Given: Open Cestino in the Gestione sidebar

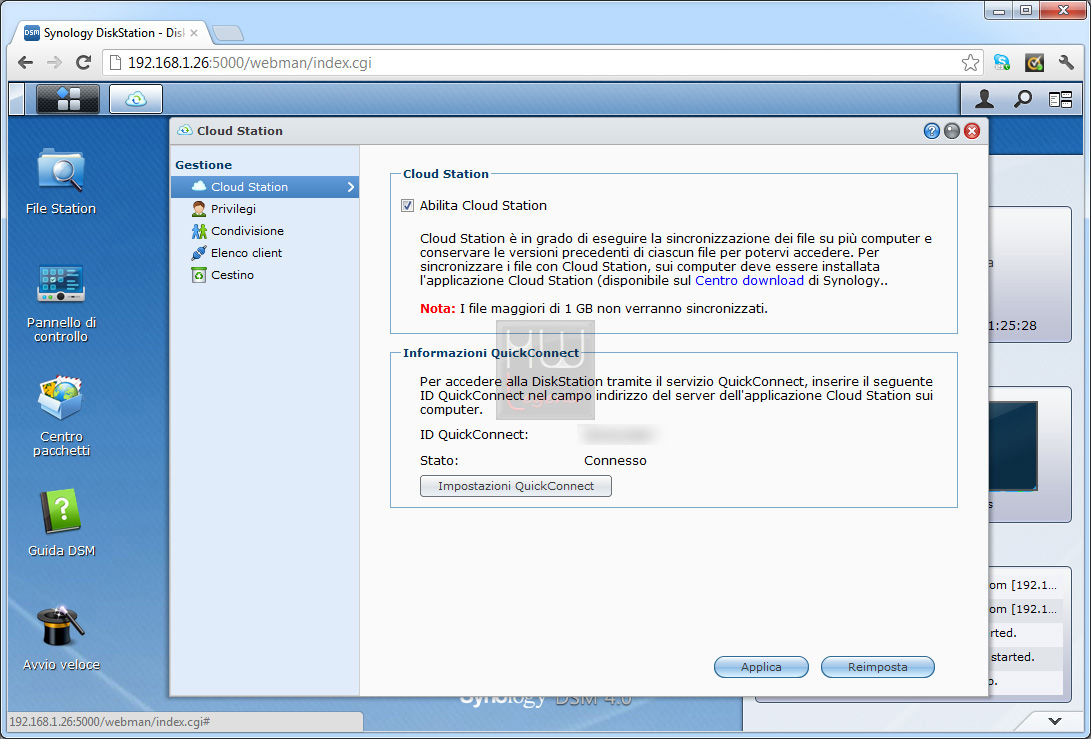Looking at the screenshot, I should pos(265,276).
